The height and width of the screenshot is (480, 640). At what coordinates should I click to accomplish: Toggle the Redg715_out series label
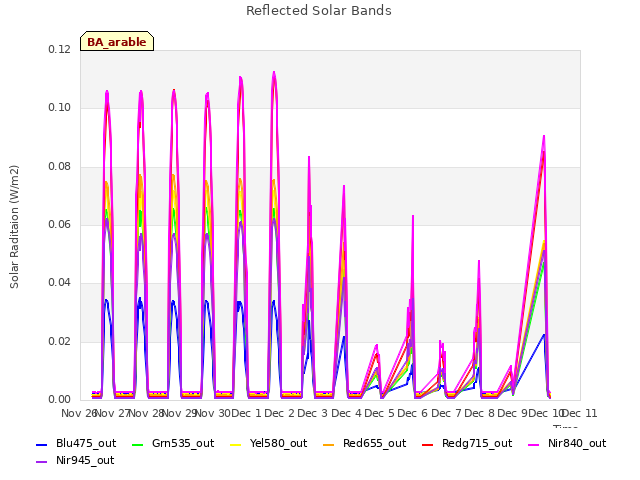pos(477,443)
